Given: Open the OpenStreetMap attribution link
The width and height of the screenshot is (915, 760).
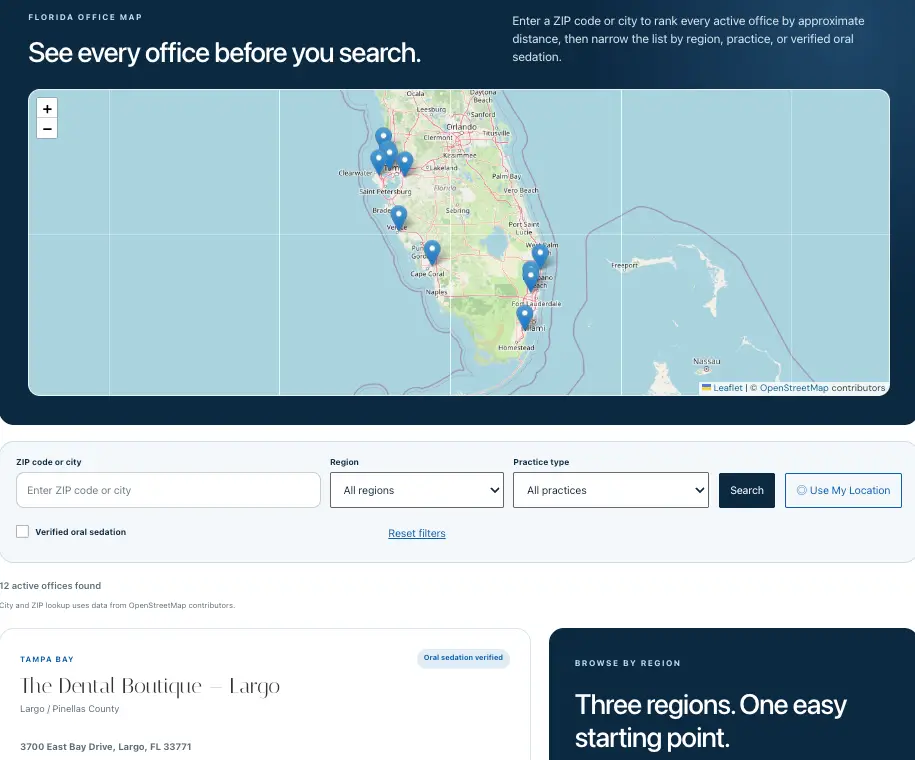Looking at the screenshot, I should [794, 388].
